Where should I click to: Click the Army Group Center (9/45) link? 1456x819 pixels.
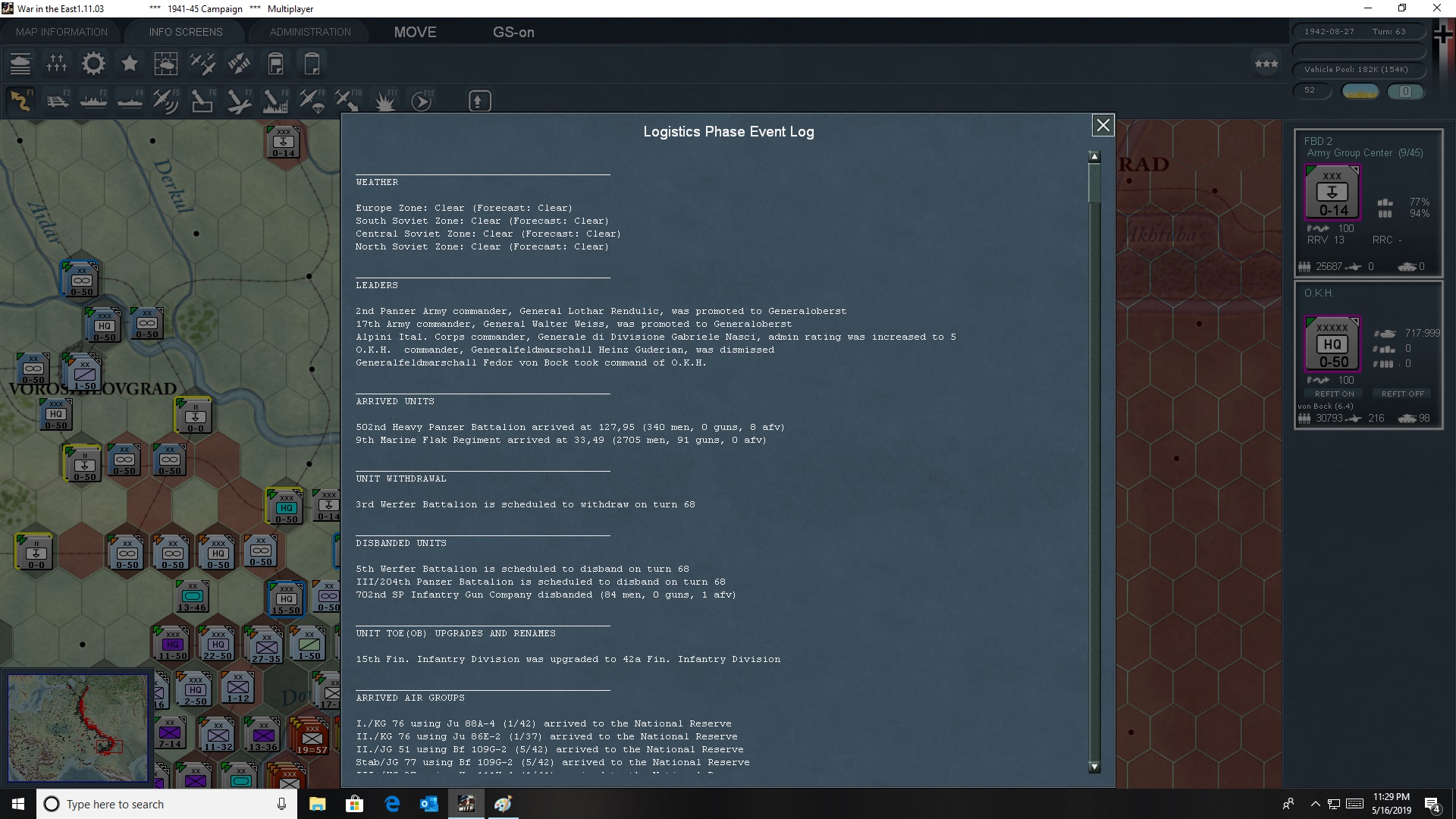pyautogui.click(x=1365, y=153)
